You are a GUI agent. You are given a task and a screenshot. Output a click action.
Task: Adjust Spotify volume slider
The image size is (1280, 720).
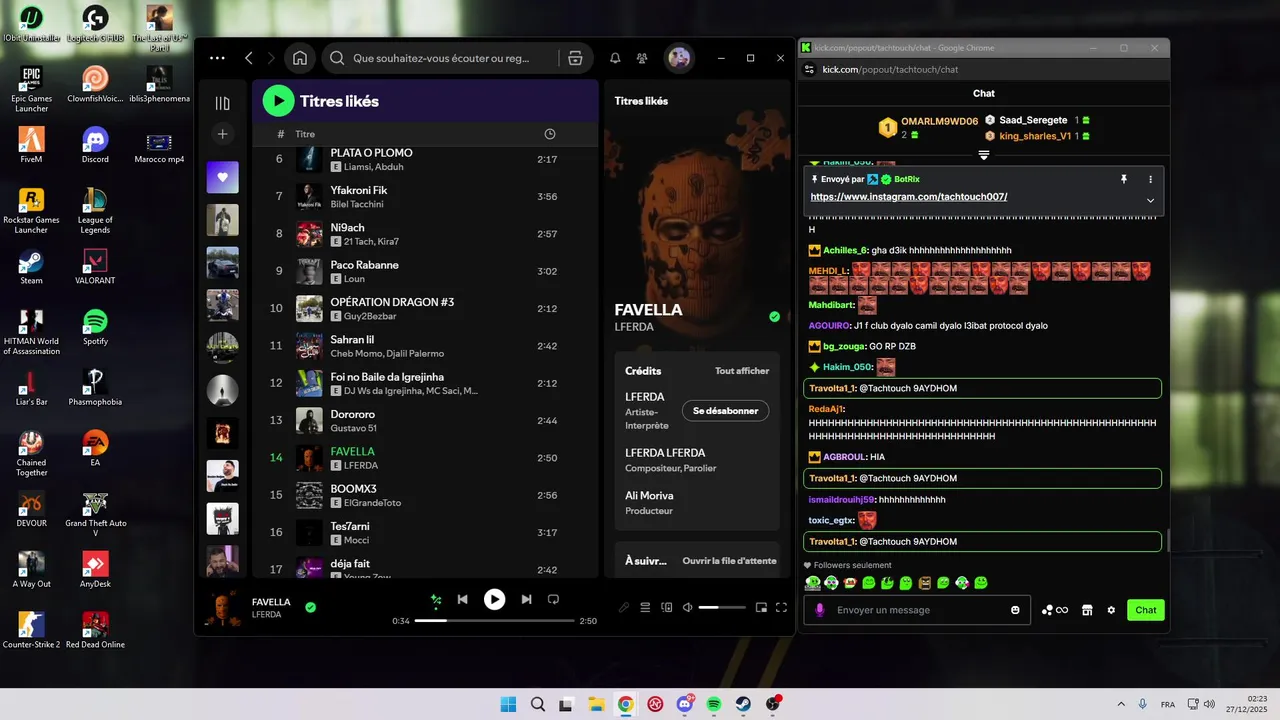point(722,607)
